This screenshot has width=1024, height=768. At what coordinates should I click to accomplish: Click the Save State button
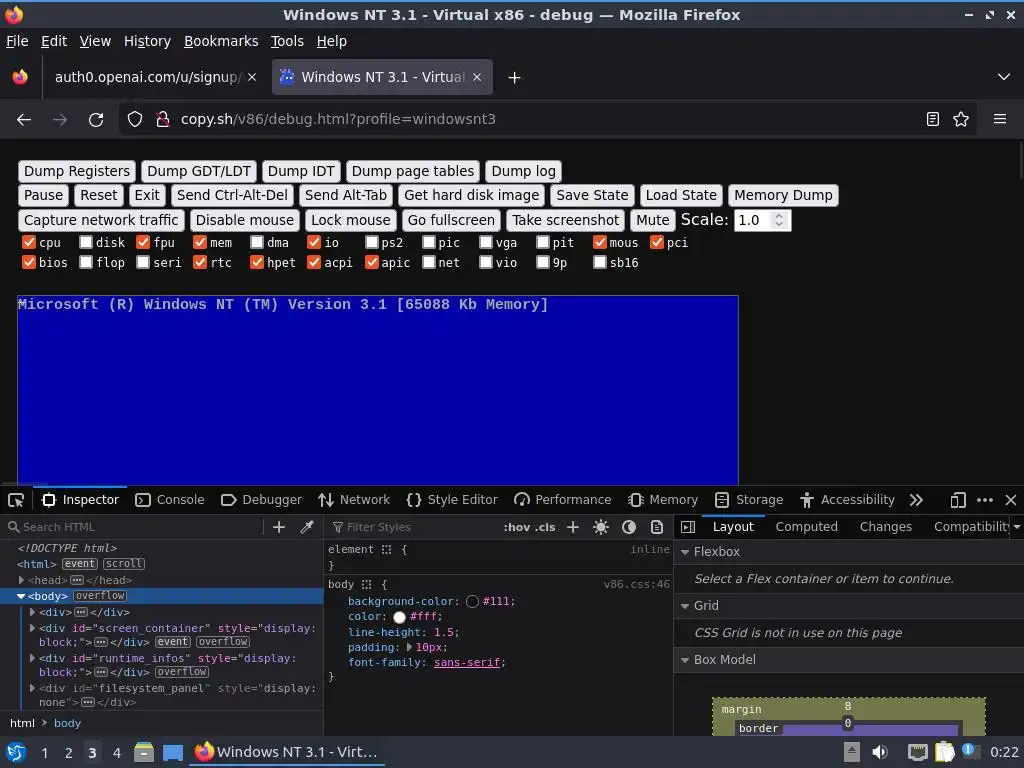pos(592,195)
